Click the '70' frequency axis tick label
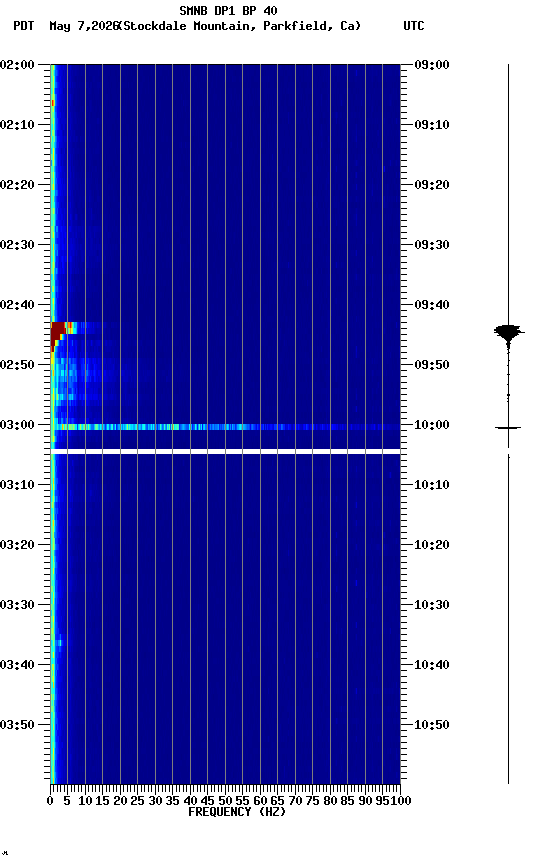 pyautogui.click(x=295, y=801)
